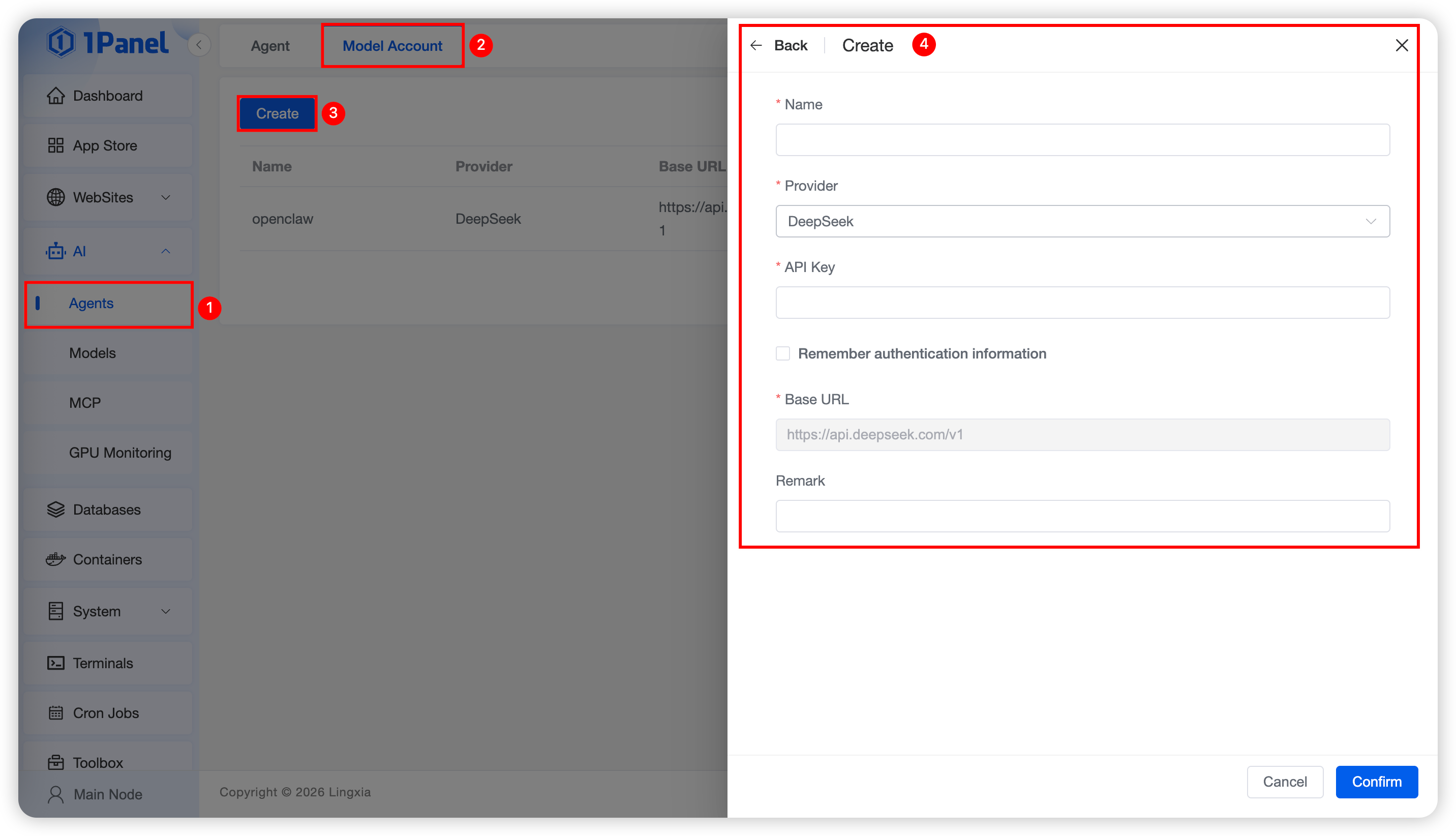1456x836 pixels.
Task: Click the Terminals console icon
Action: tap(56, 663)
